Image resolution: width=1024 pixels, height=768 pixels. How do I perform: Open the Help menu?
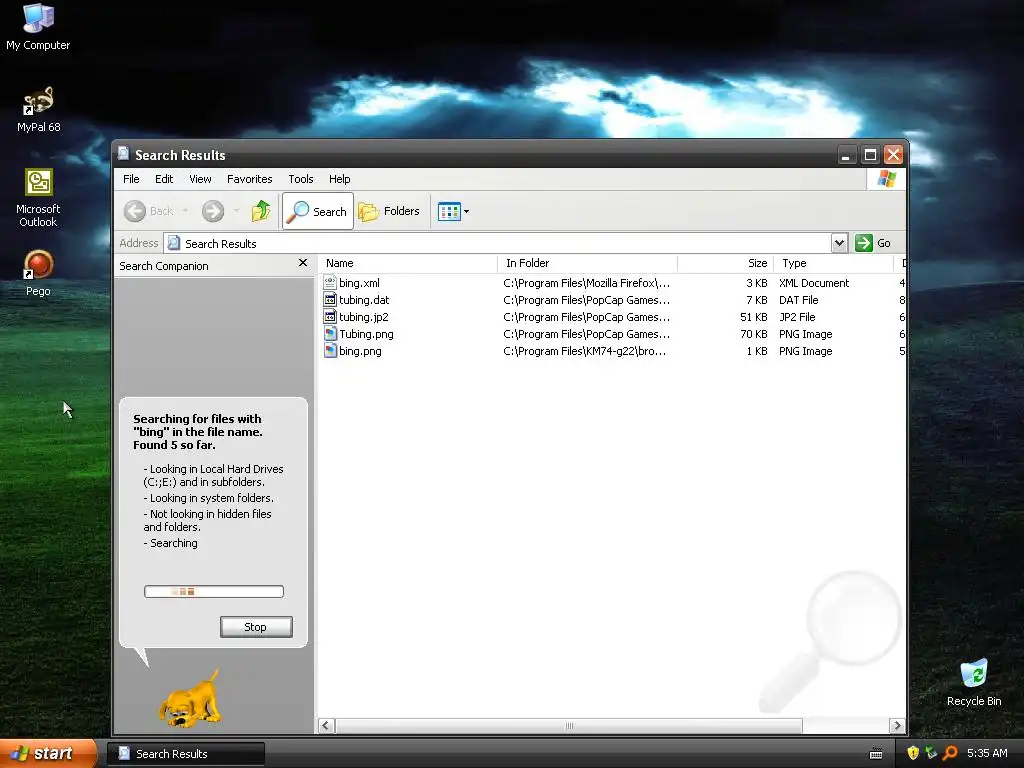tap(339, 179)
